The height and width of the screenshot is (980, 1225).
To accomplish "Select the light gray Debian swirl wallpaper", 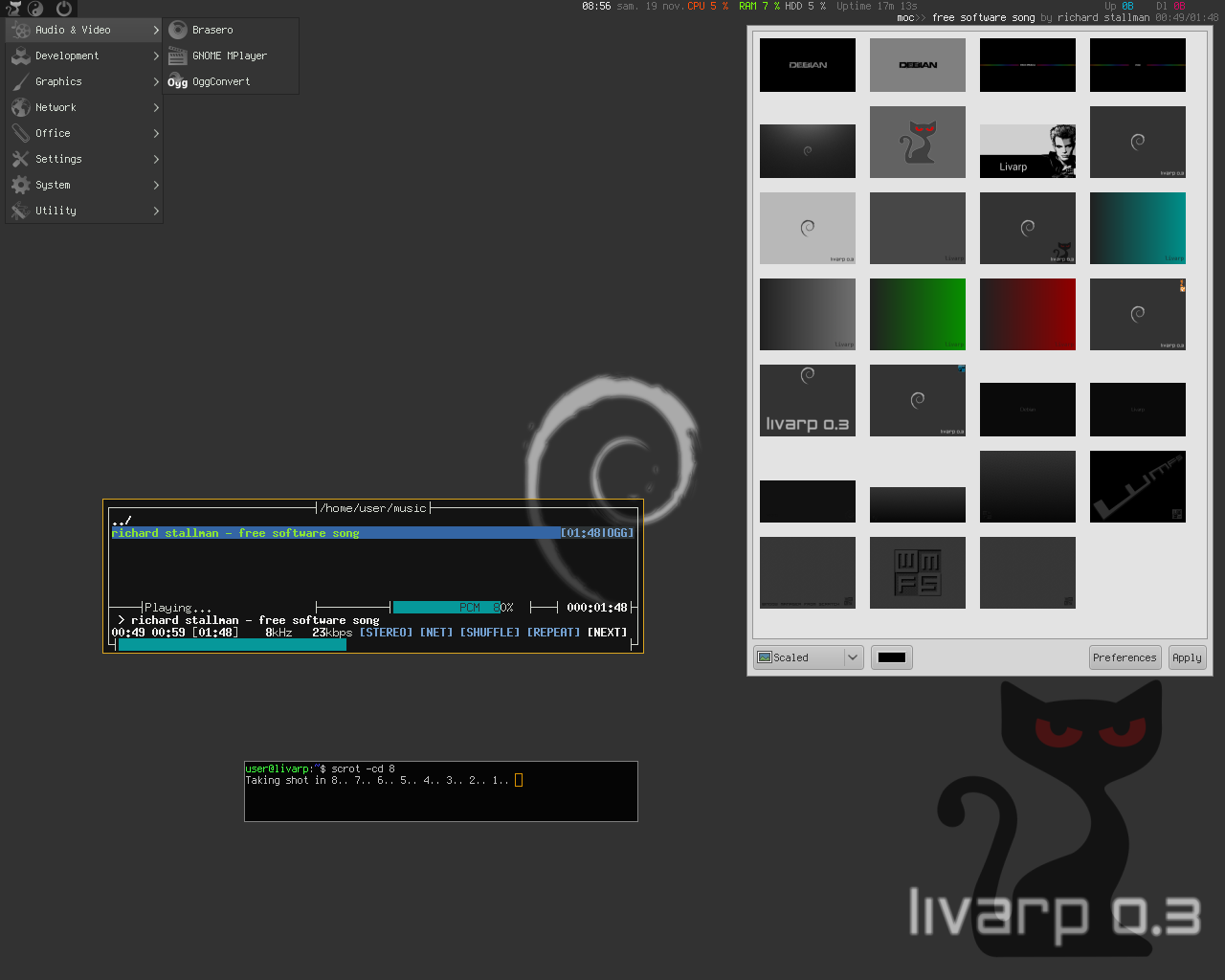I will 808,228.
